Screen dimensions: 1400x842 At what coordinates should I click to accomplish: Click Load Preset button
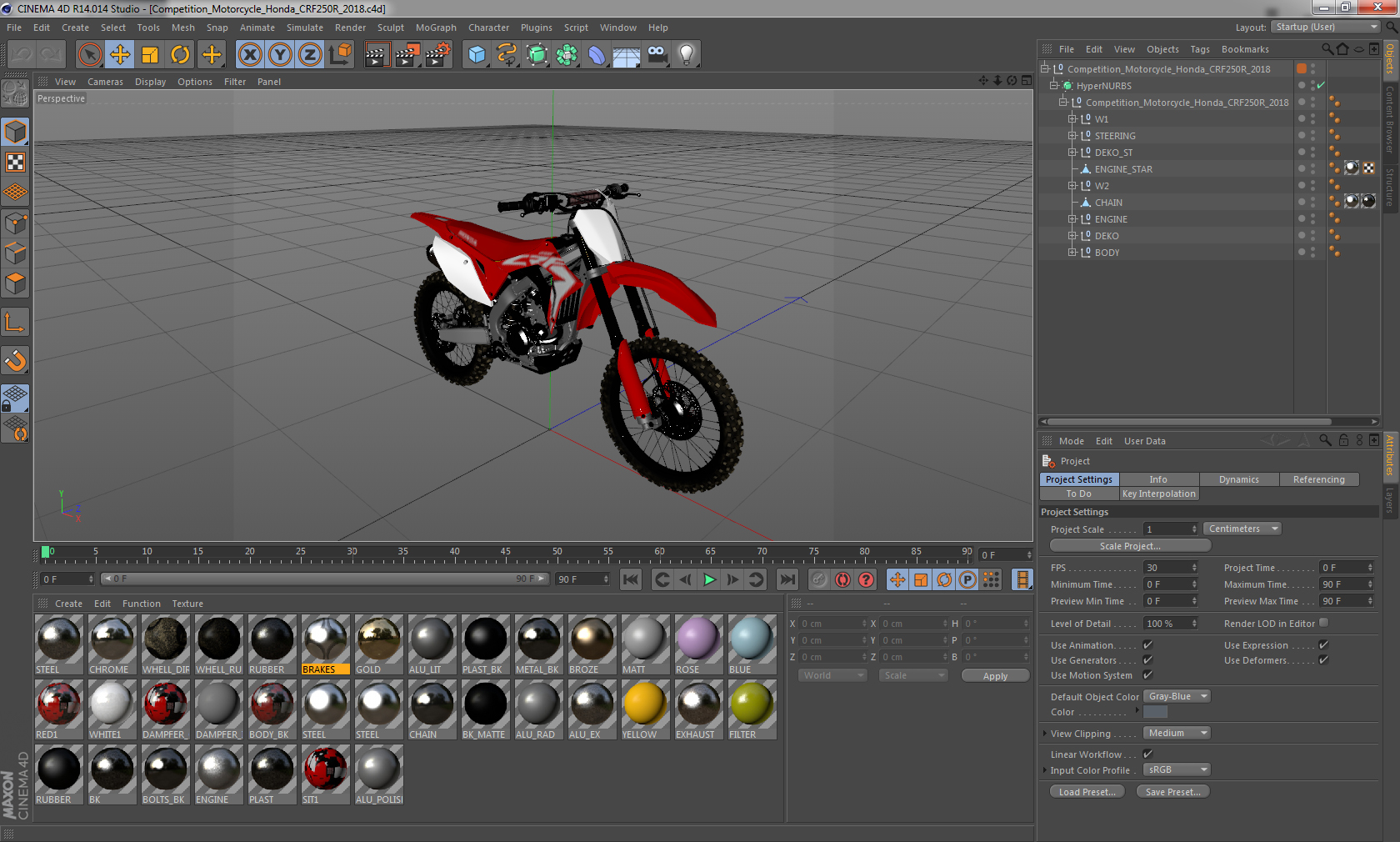coord(1087,792)
